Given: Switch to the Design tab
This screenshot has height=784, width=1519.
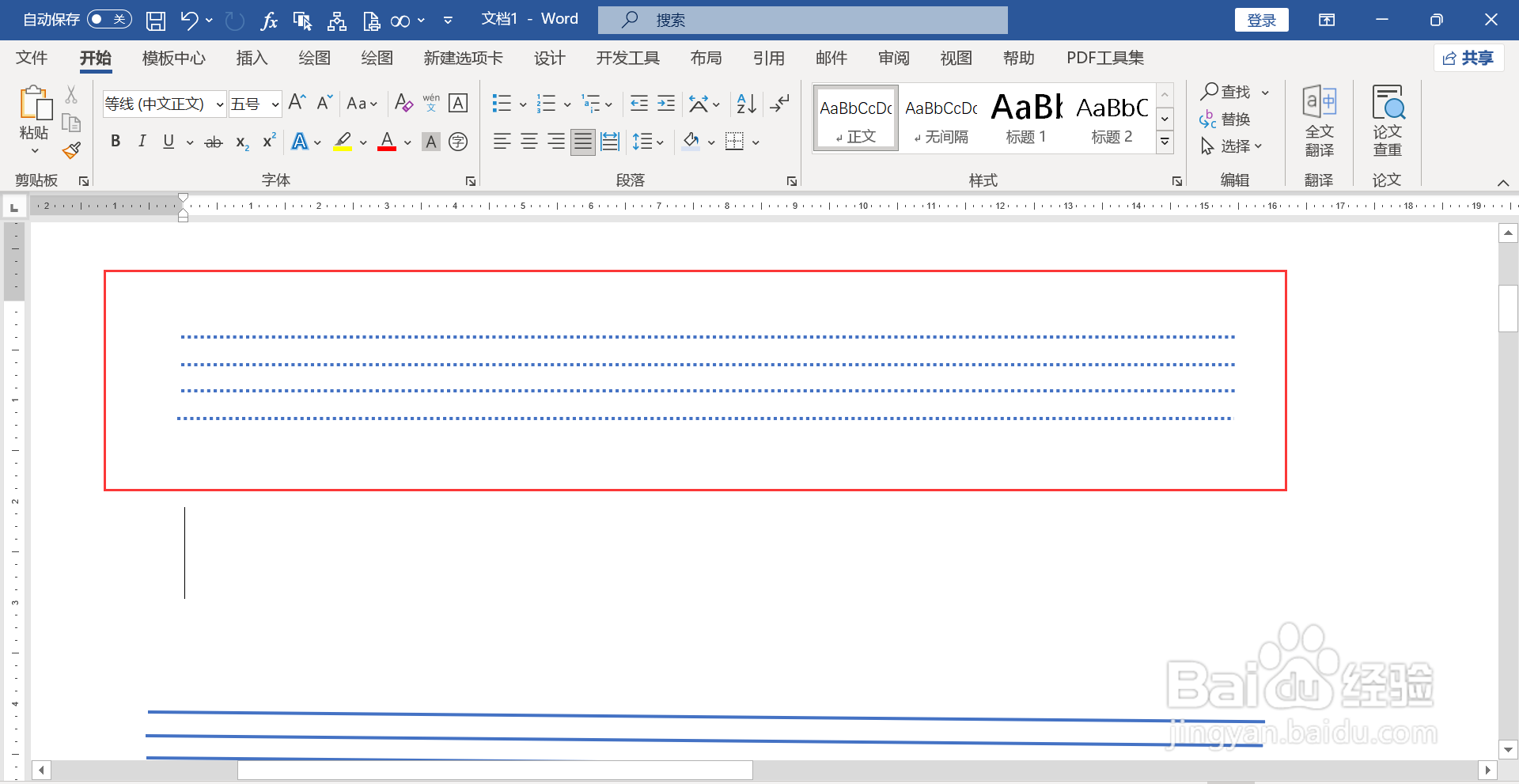Looking at the screenshot, I should click(549, 58).
